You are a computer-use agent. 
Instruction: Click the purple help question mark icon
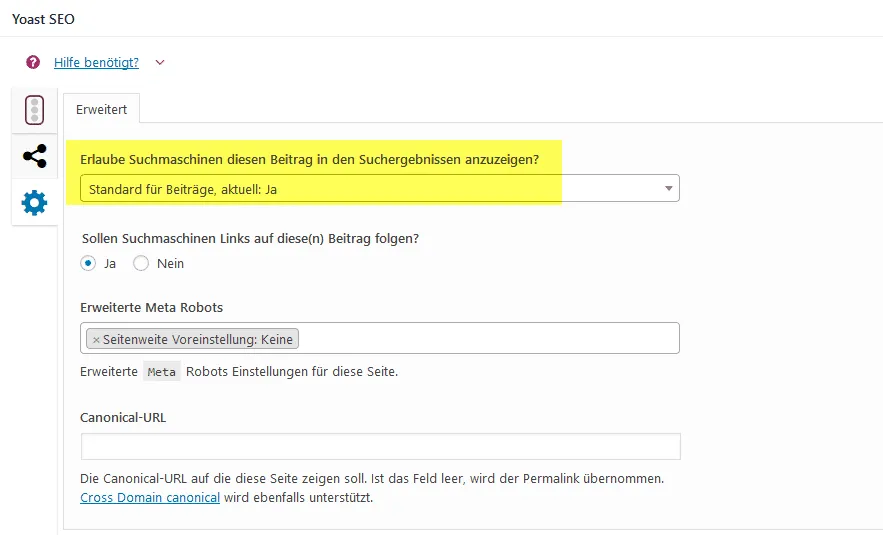33,62
